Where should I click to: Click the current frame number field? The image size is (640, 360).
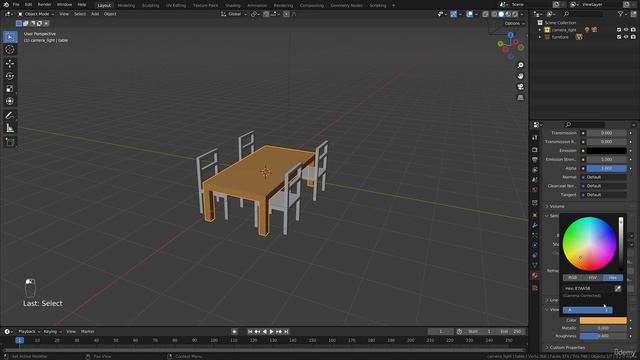440,332
